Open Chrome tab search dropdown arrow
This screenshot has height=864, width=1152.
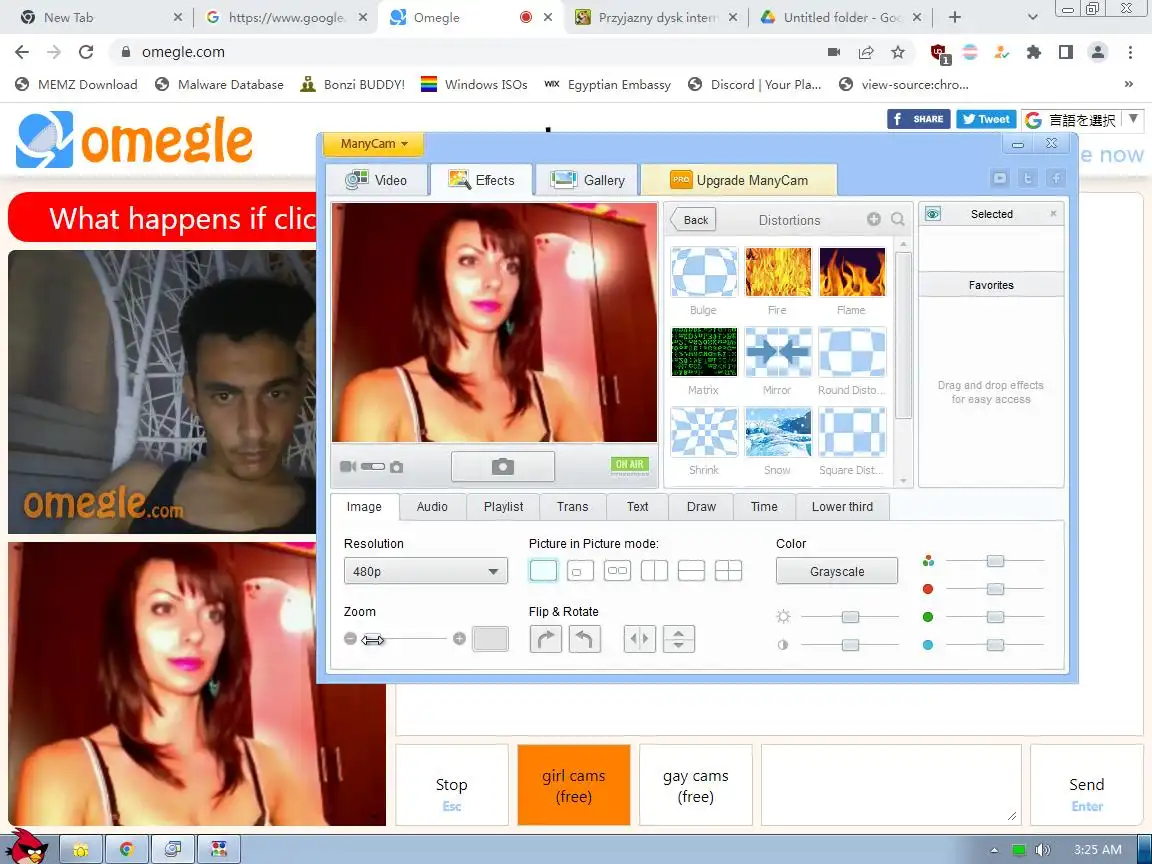tap(1032, 17)
